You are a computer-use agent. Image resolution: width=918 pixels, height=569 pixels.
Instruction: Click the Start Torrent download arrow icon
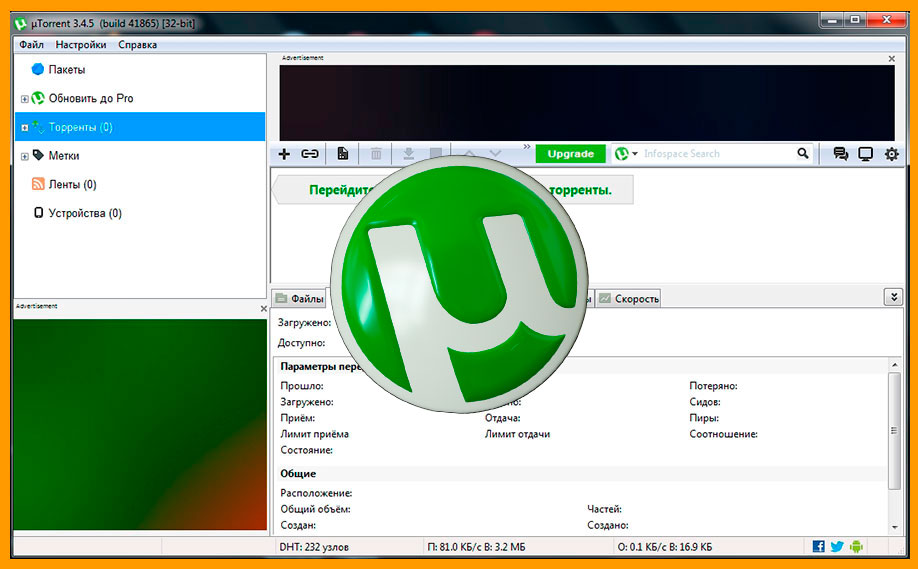click(x=409, y=154)
